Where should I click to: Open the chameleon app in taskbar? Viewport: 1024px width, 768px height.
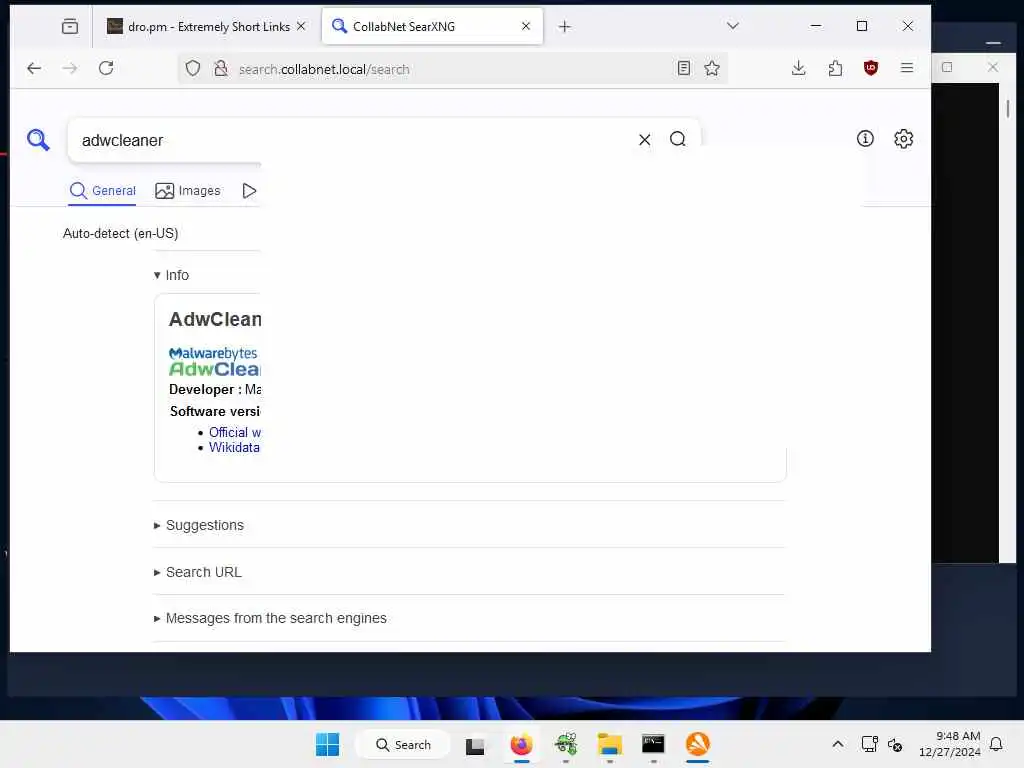point(566,744)
